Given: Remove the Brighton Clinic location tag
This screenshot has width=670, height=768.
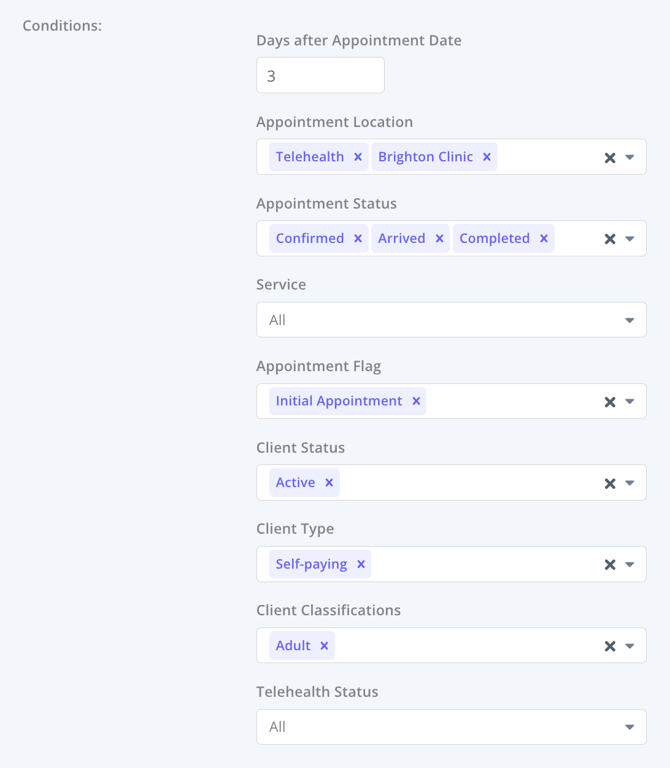Looking at the screenshot, I should (487, 157).
